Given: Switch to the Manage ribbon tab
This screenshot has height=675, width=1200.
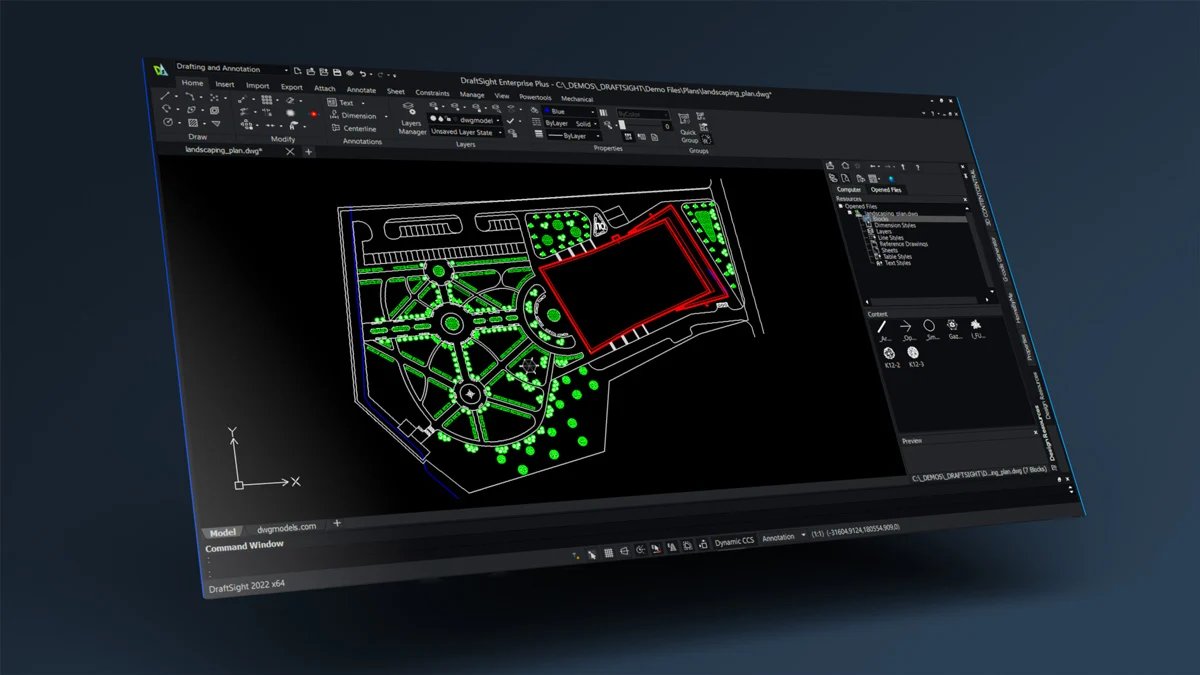Looking at the screenshot, I should pyautogui.click(x=472, y=94).
